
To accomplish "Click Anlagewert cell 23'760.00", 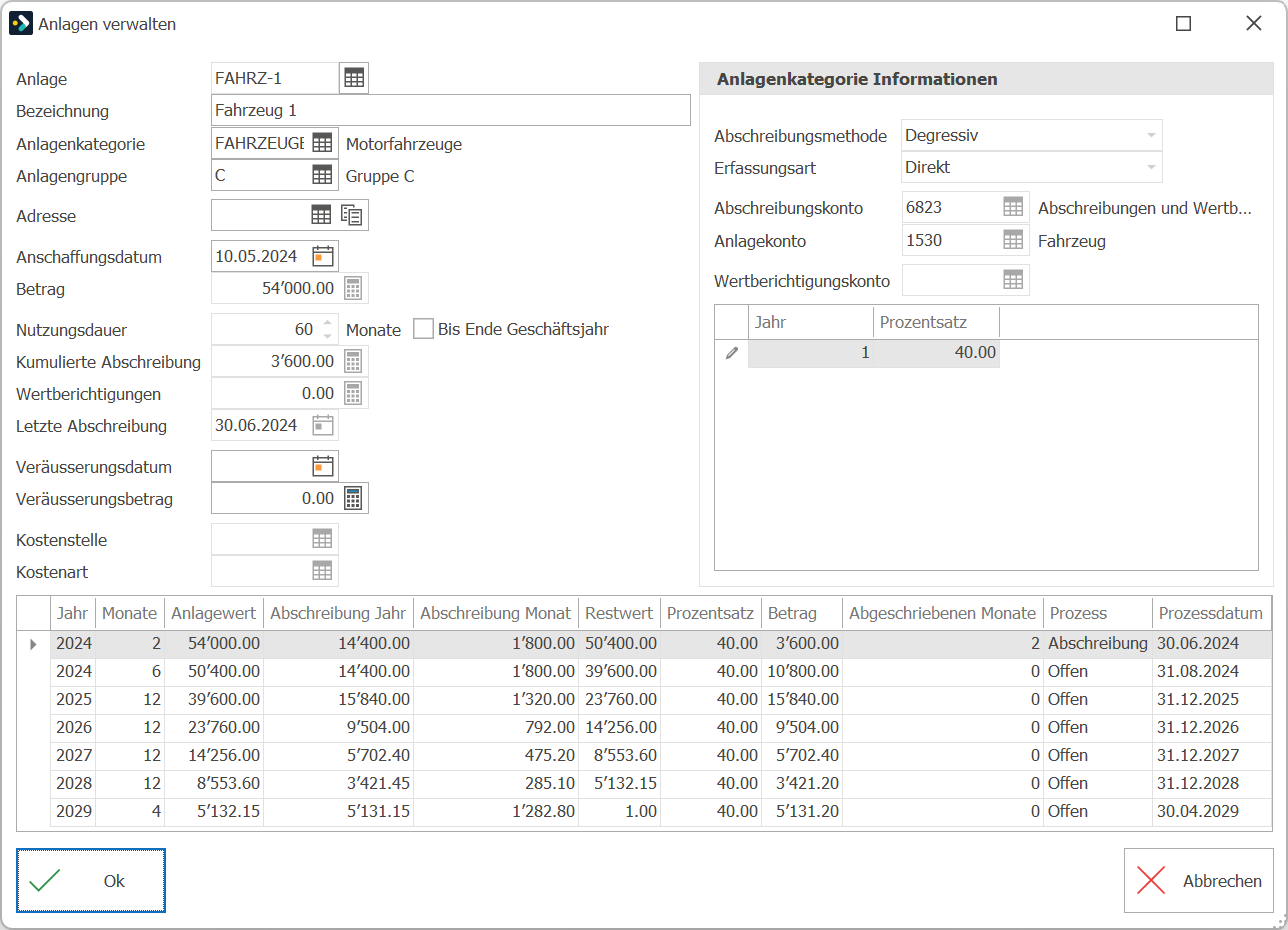I will click(214, 727).
